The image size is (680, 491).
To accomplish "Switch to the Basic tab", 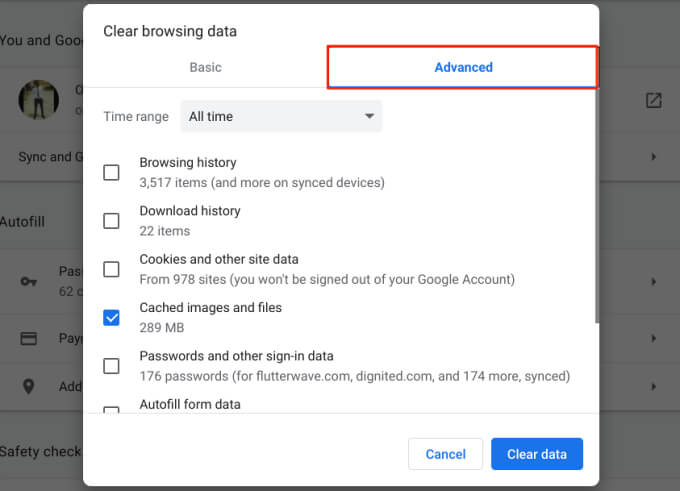I will pos(205,67).
